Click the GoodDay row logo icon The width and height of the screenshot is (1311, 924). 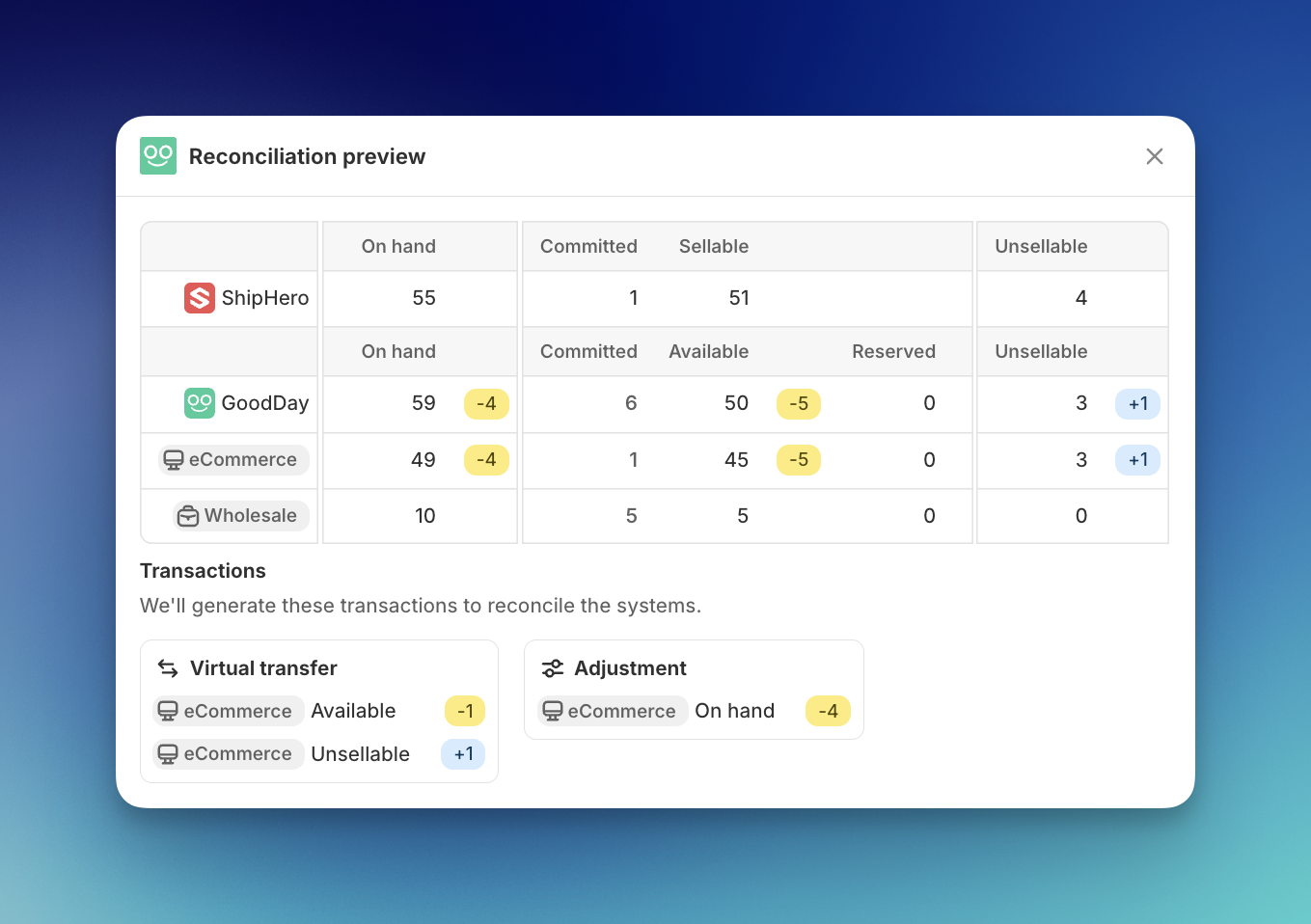[x=200, y=403]
